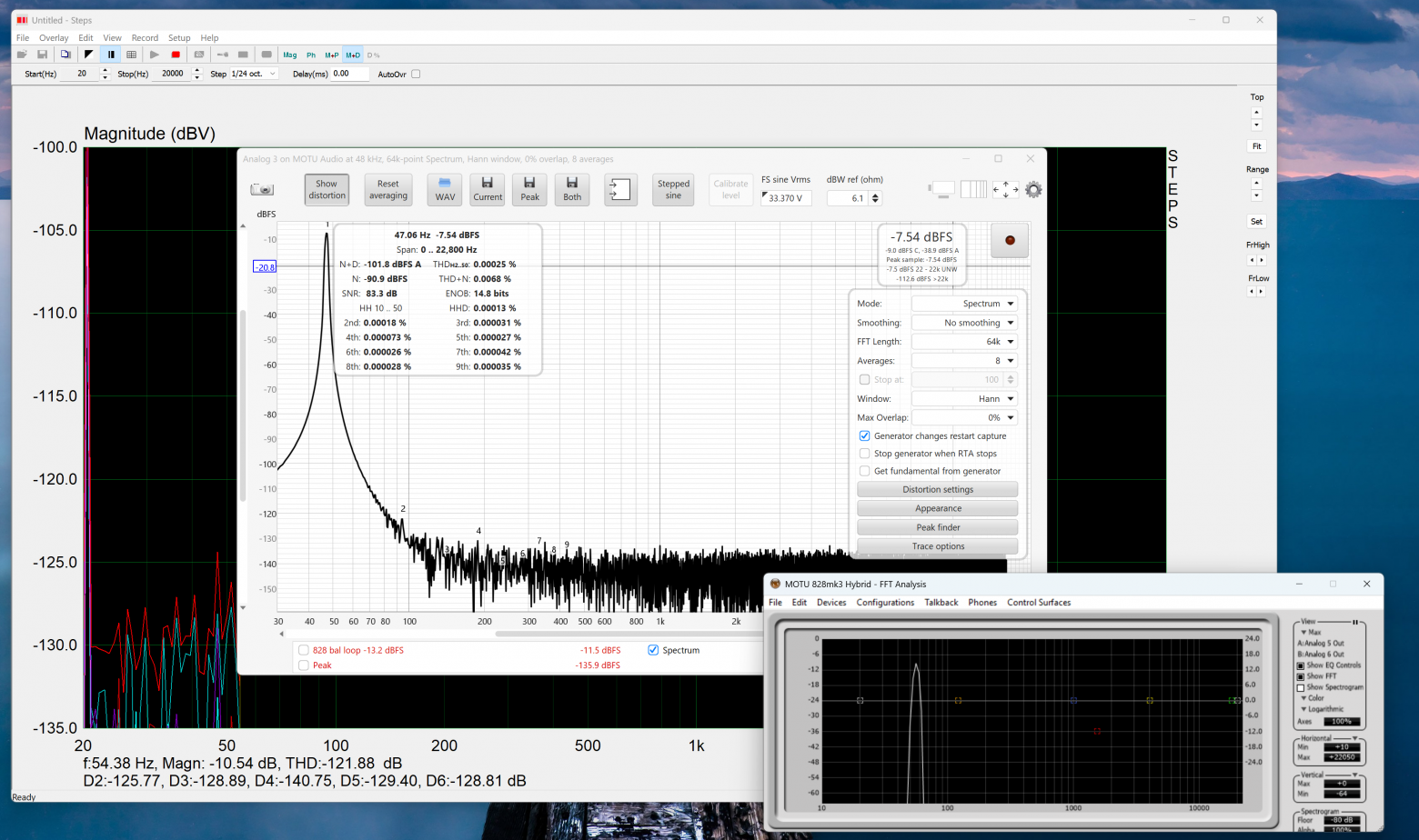Click the Show distortion button
This screenshot has width=1419, height=840.
327,189
